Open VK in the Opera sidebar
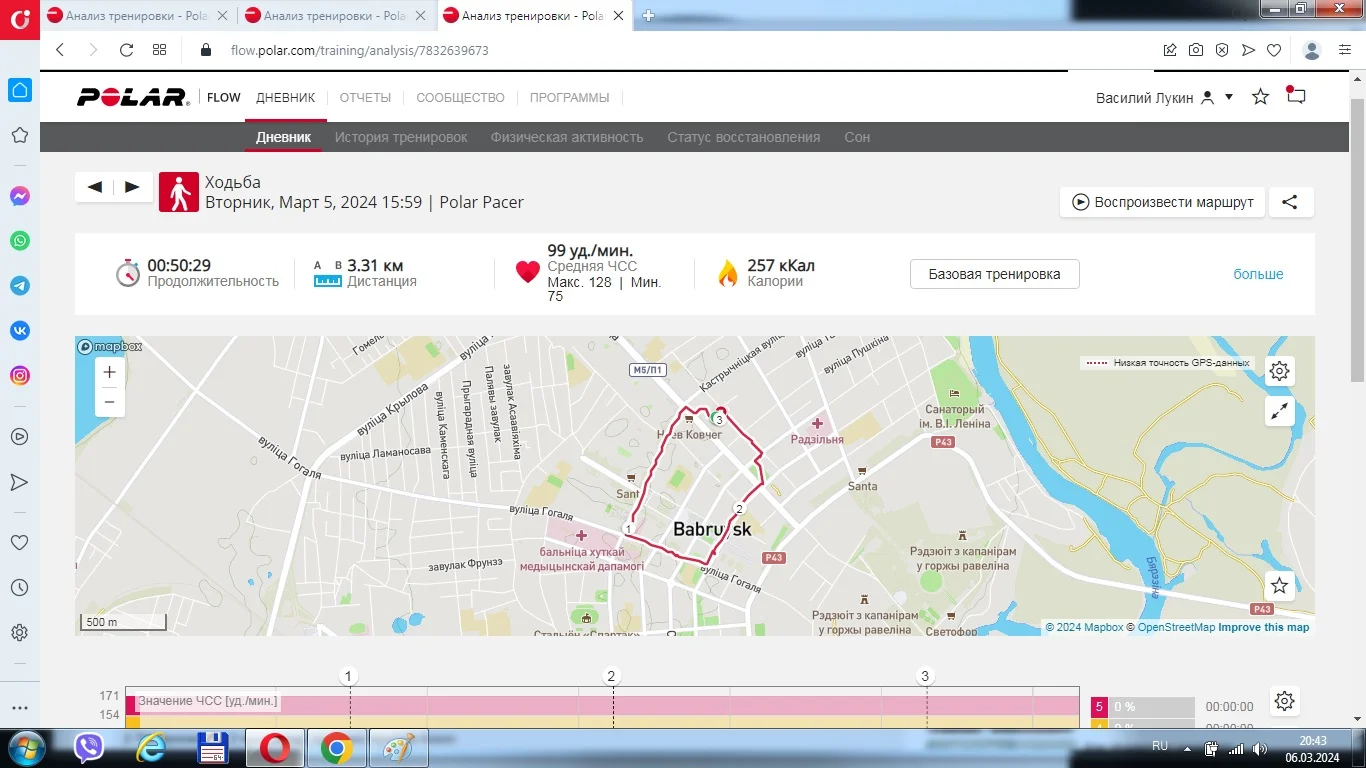 (x=20, y=331)
